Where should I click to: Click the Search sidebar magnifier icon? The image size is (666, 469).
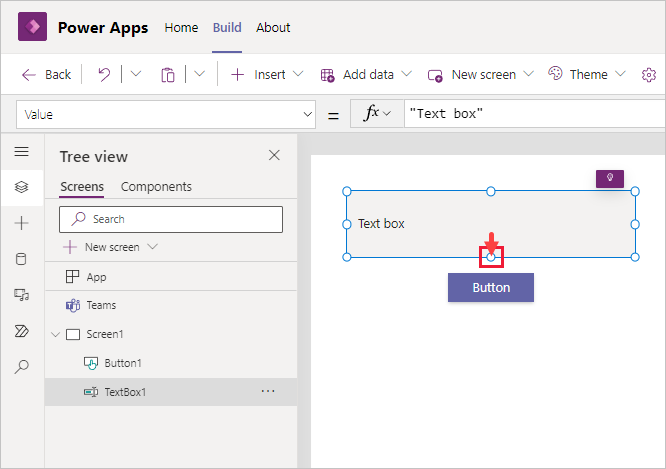[22, 366]
